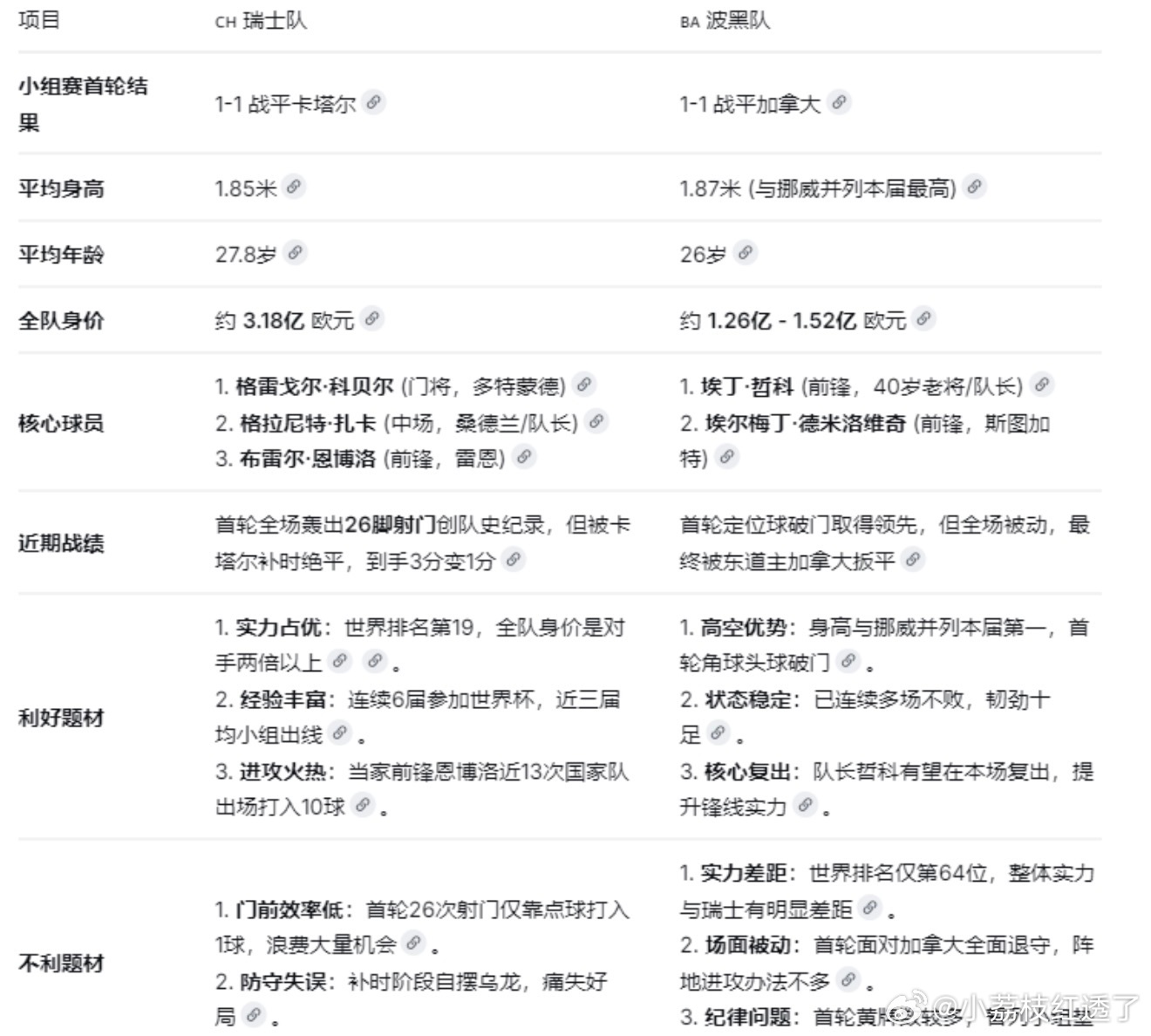The image size is (1151, 1036).
Task: Click the player name 格拉尼特·扎卡
Action: pos(308,423)
